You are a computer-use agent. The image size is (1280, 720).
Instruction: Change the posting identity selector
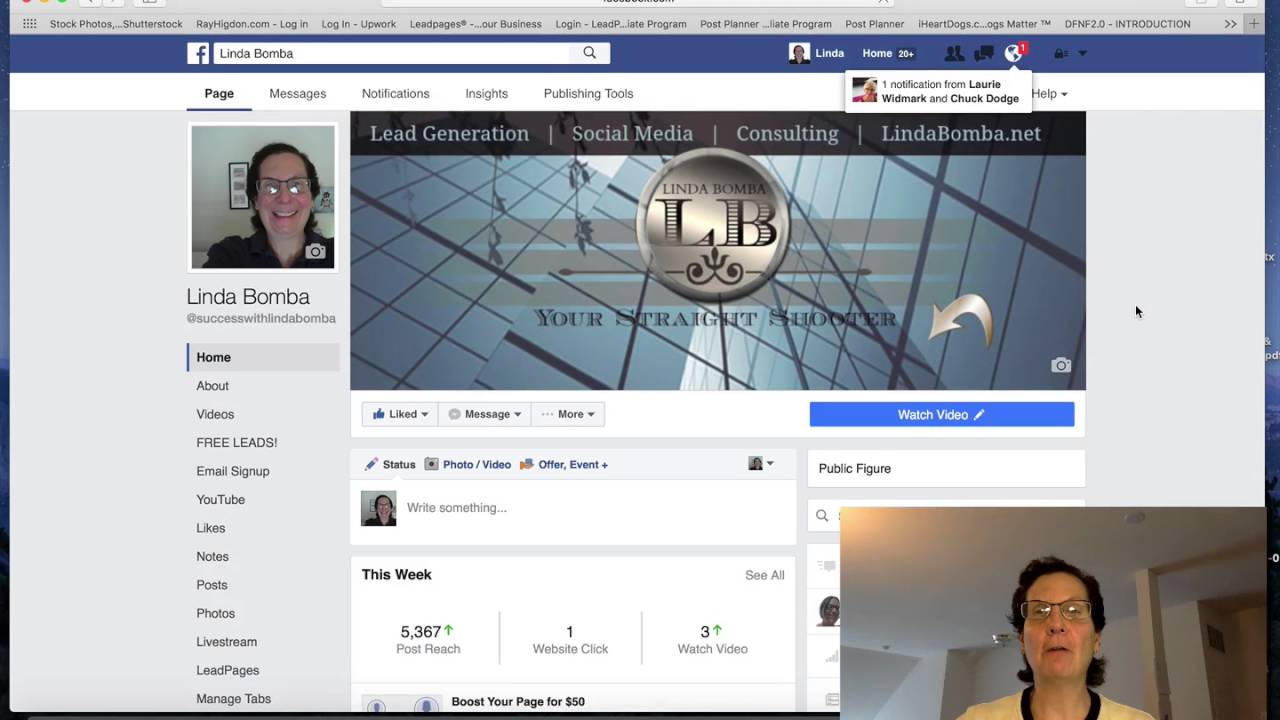point(761,464)
